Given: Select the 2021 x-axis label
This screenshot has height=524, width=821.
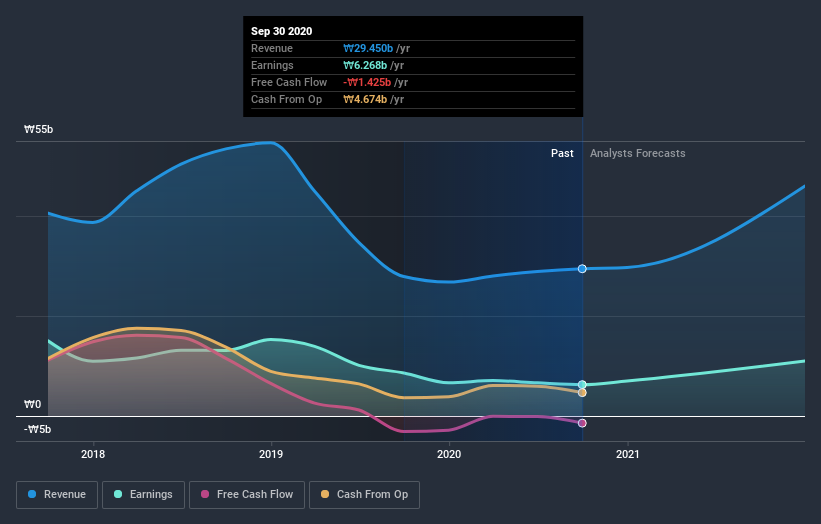Looking at the screenshot, I should 628,454.
